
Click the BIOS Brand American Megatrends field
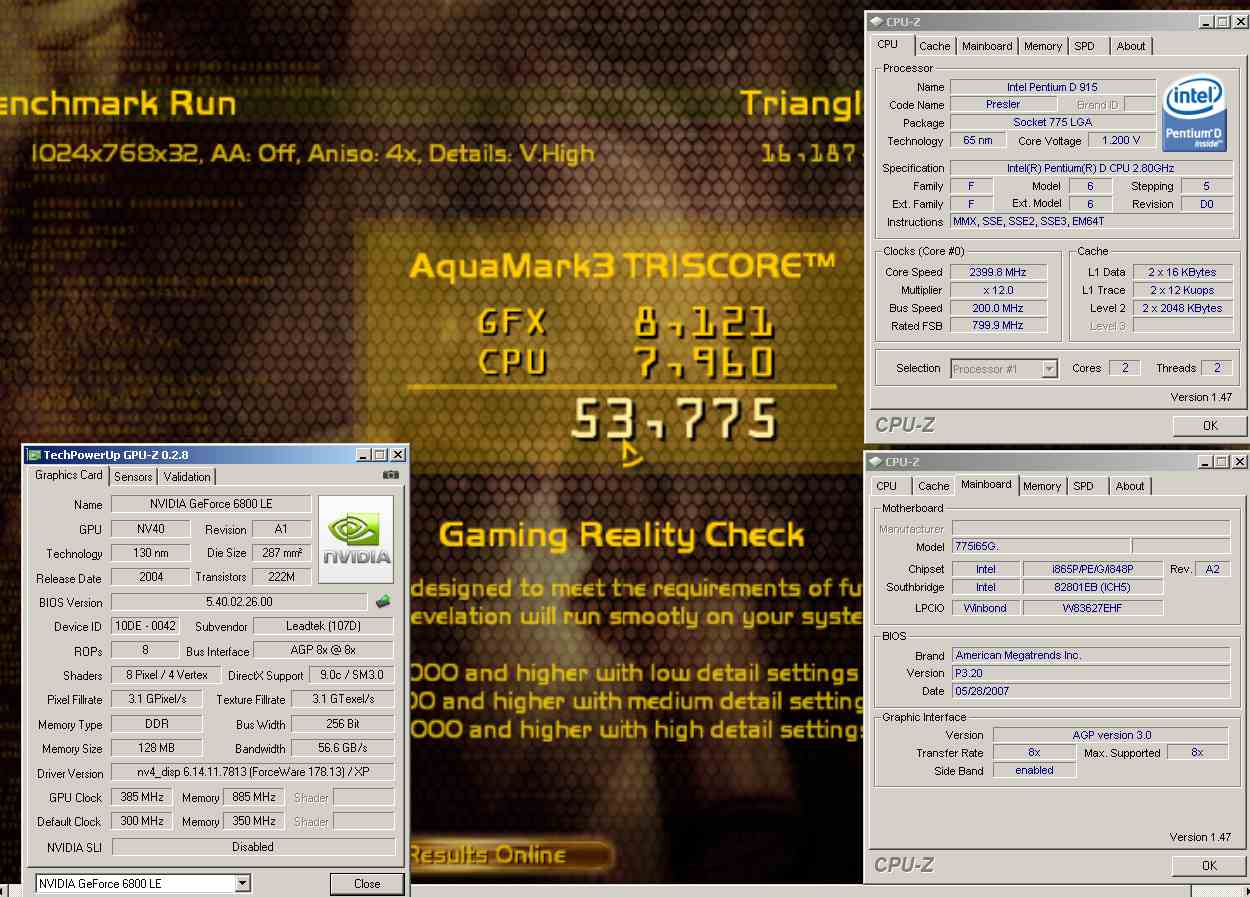pos(1090,655)
